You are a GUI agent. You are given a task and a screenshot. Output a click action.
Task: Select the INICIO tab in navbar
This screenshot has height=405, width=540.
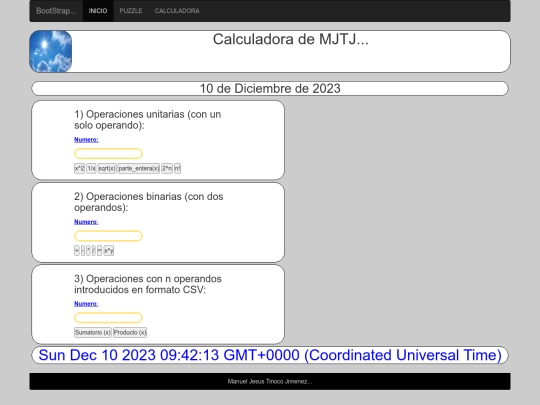(x=98, y=11)
